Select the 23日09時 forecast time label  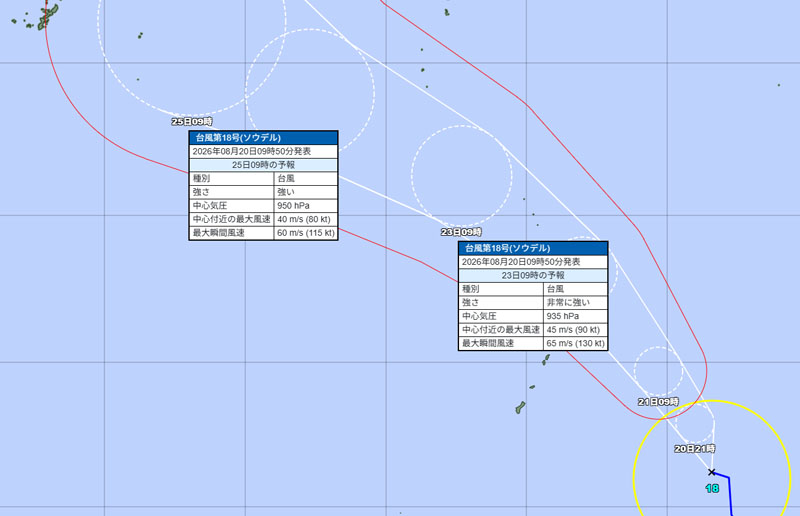coord(461,232)
